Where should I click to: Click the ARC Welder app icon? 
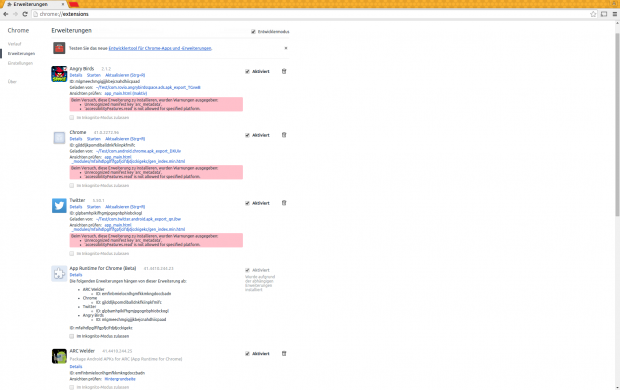(59, 356)
